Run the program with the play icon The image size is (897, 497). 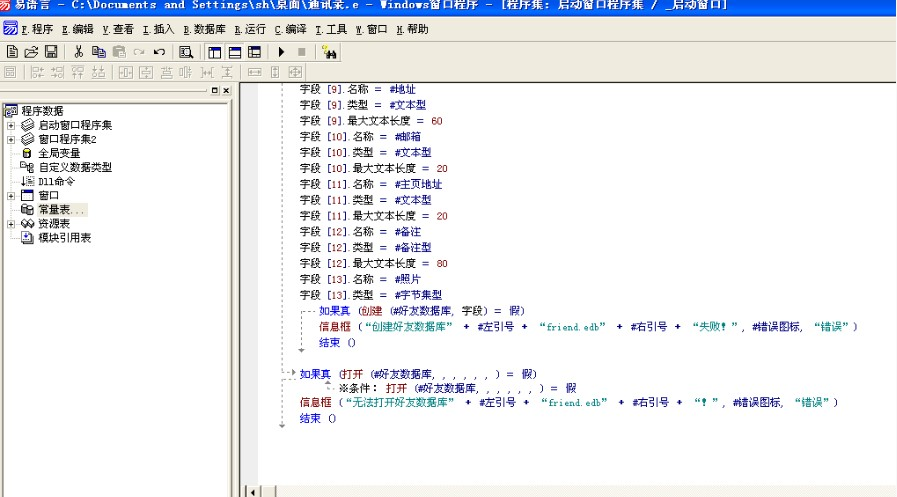[281, 51]
